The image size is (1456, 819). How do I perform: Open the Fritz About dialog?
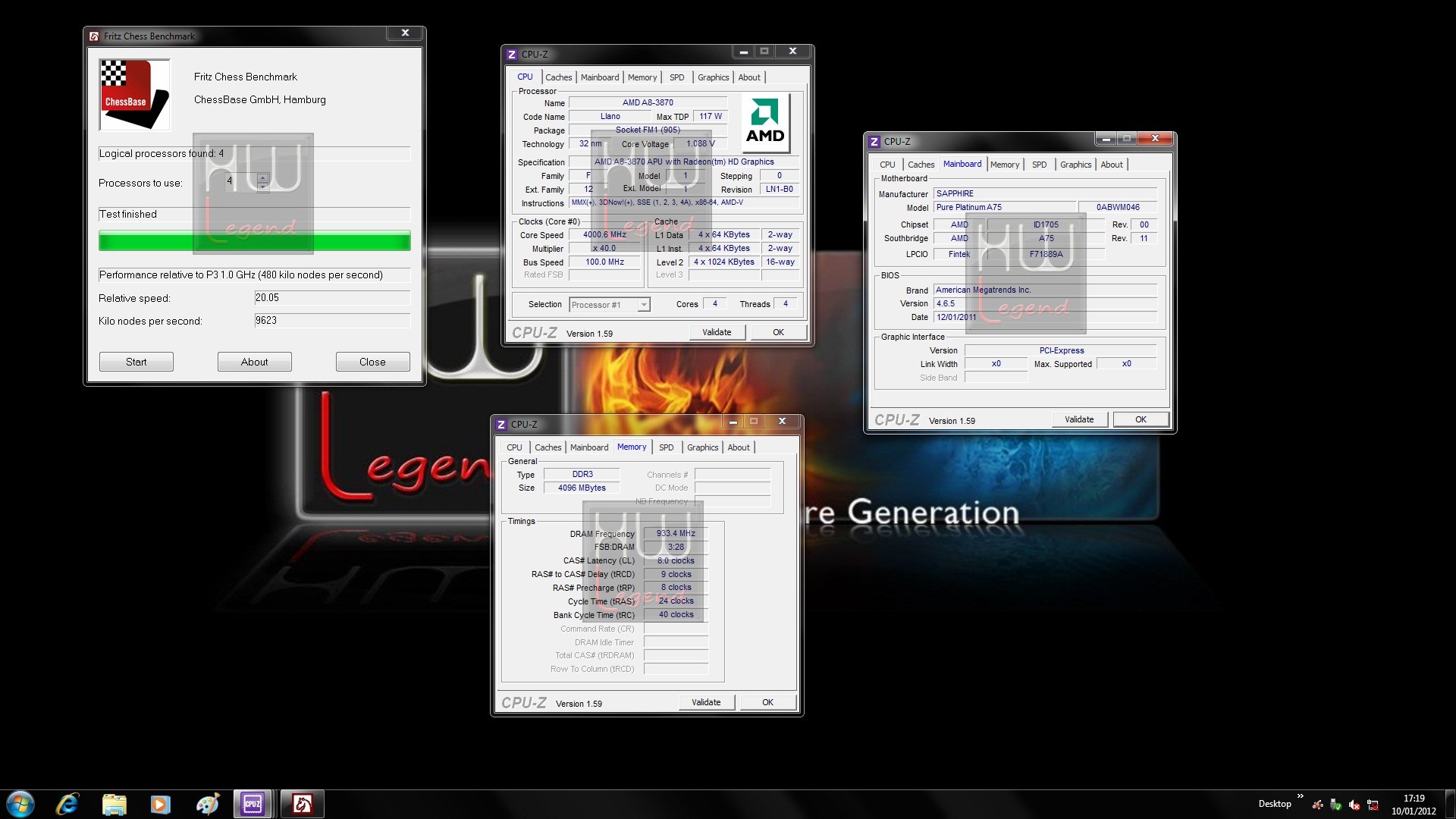255,362
